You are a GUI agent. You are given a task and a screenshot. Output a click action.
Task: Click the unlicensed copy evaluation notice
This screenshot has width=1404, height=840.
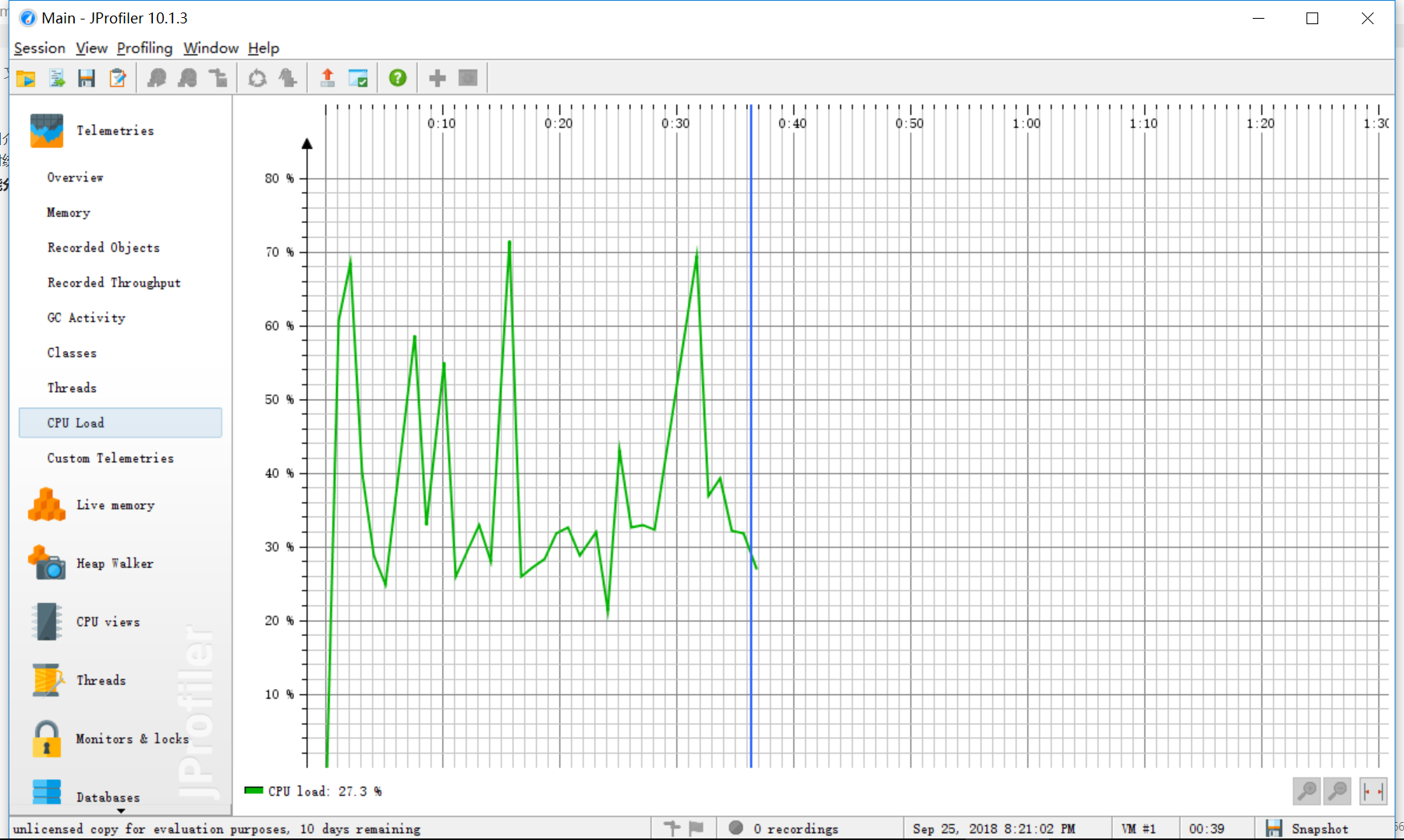point(217,828)
